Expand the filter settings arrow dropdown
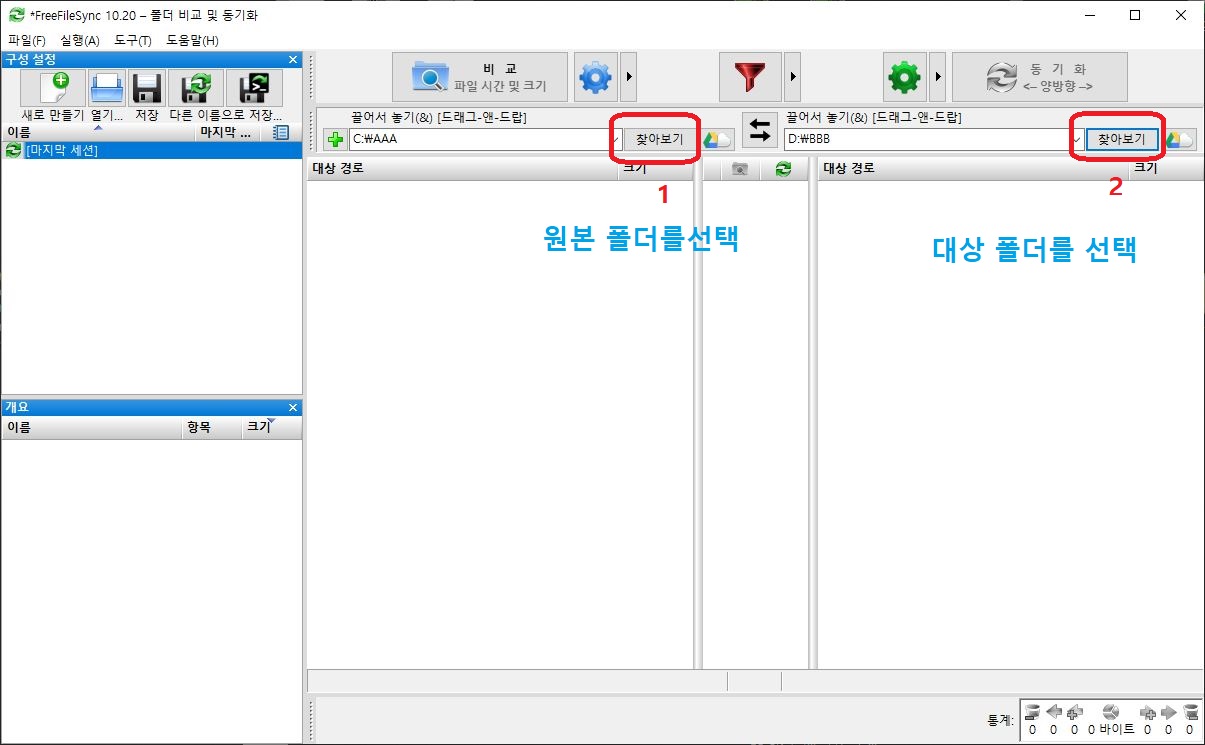Image resolution: width=1205 pixels, height=745 pixels. click(x=793, y=77)
